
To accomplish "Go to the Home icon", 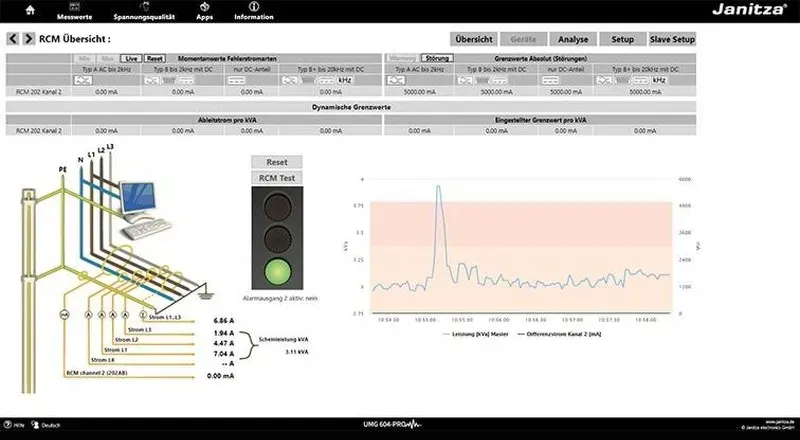I will (30, 10).
